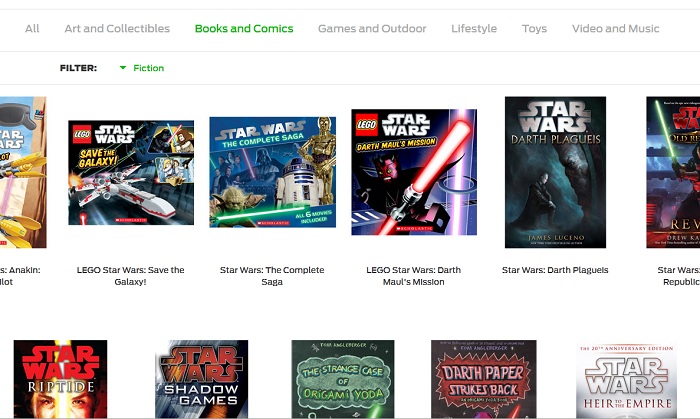The image size is (700, 419).
Task: Click 'Star Wars: Darth Plagueis' title link
Action: 555,270
